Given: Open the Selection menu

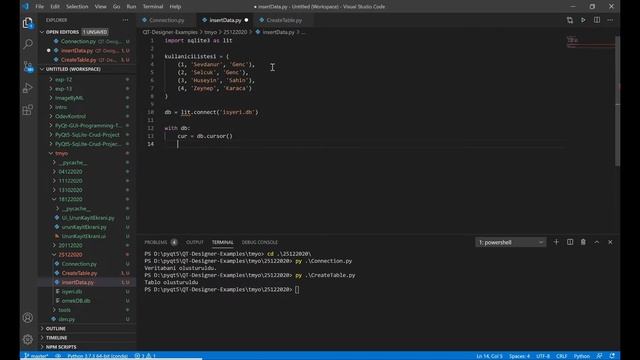Looking at the screenshot, I should click(77, 7).
